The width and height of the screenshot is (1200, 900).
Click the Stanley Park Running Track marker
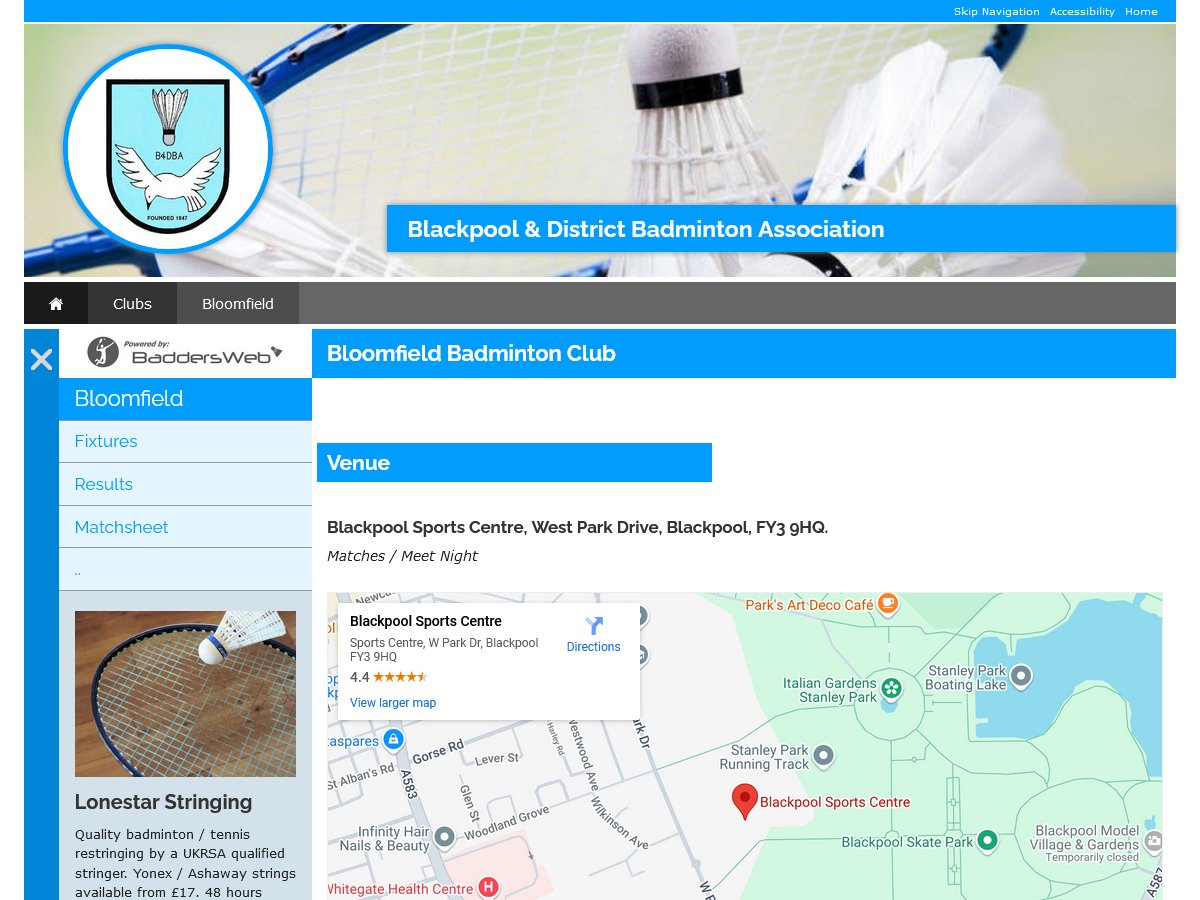823,757
